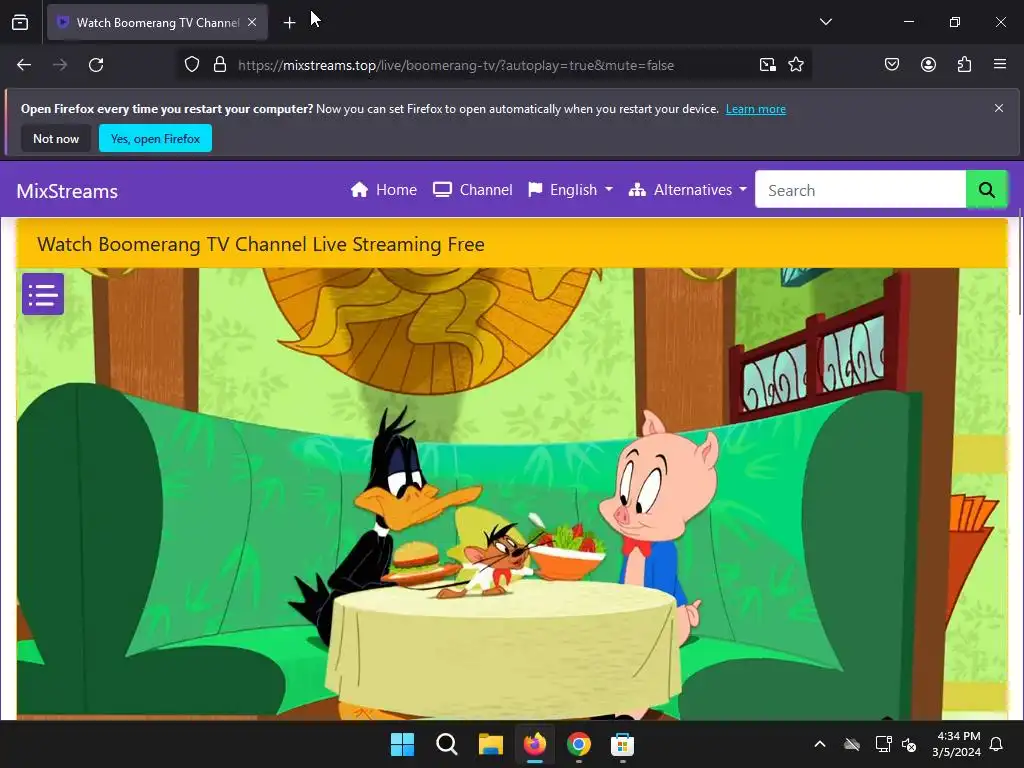This screenshot has height=768, width=1024.
Task: Bookmark this page with star icon
Action: coord(795,65)
